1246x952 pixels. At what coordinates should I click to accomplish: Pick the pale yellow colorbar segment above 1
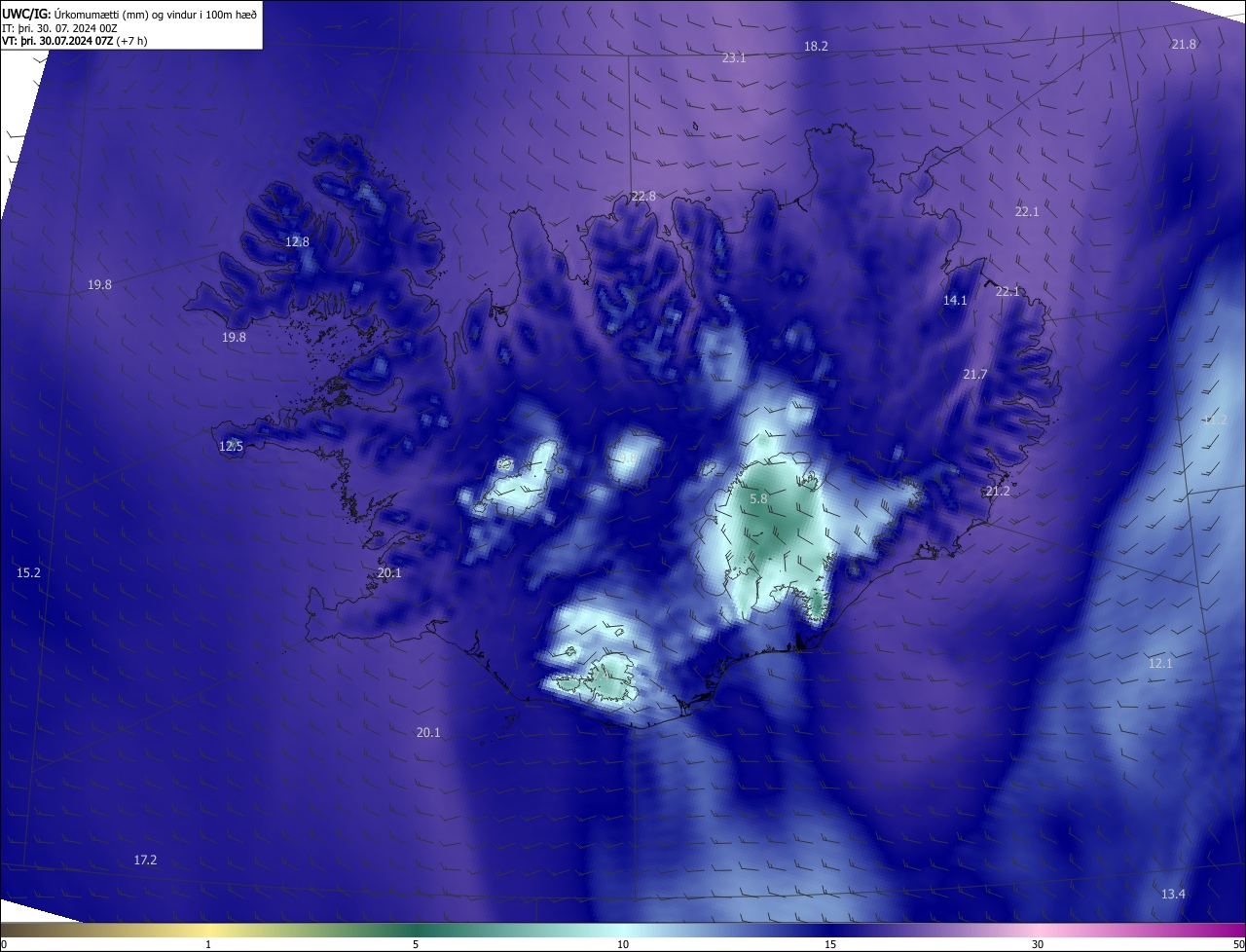point(208,930)
